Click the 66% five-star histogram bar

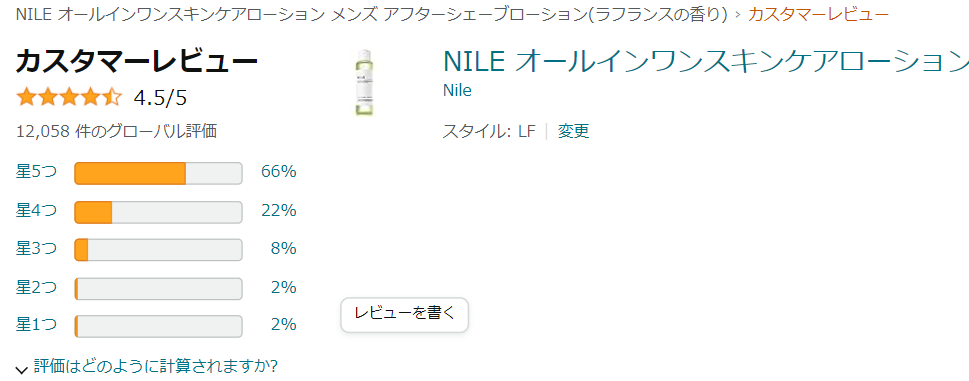tap(158, 174)
